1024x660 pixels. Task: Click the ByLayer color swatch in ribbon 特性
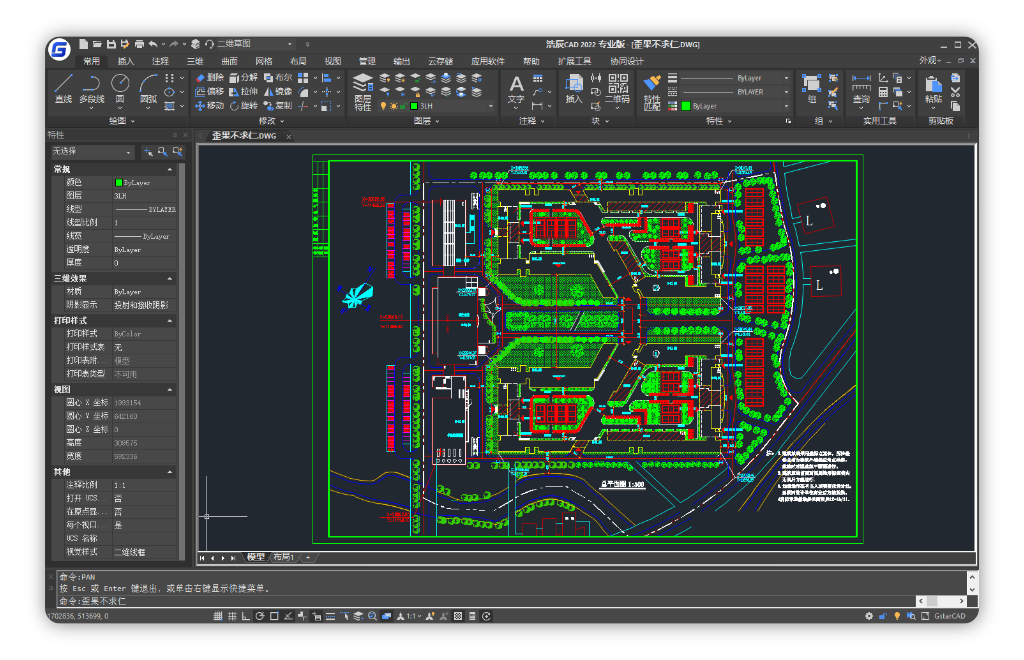[686, 106]
